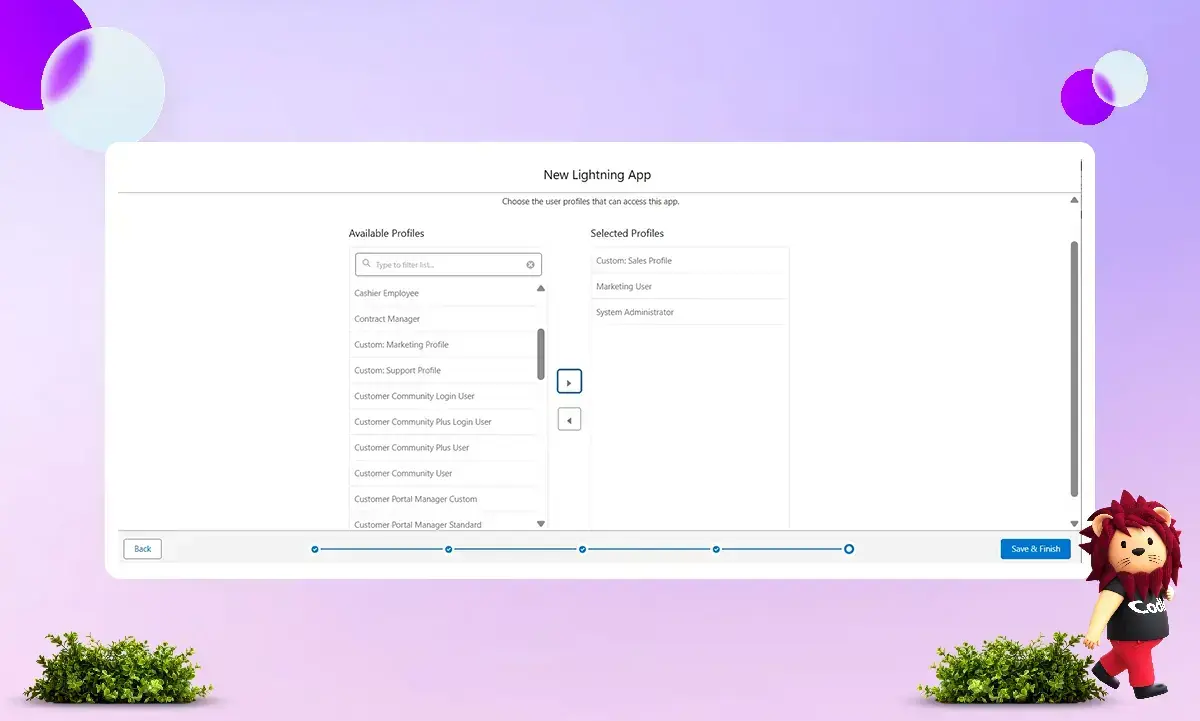The width and height of the screenshot is (1200, 721).
Task: Select System Administrator in Selected Profiles
Action: click(635, 313)
